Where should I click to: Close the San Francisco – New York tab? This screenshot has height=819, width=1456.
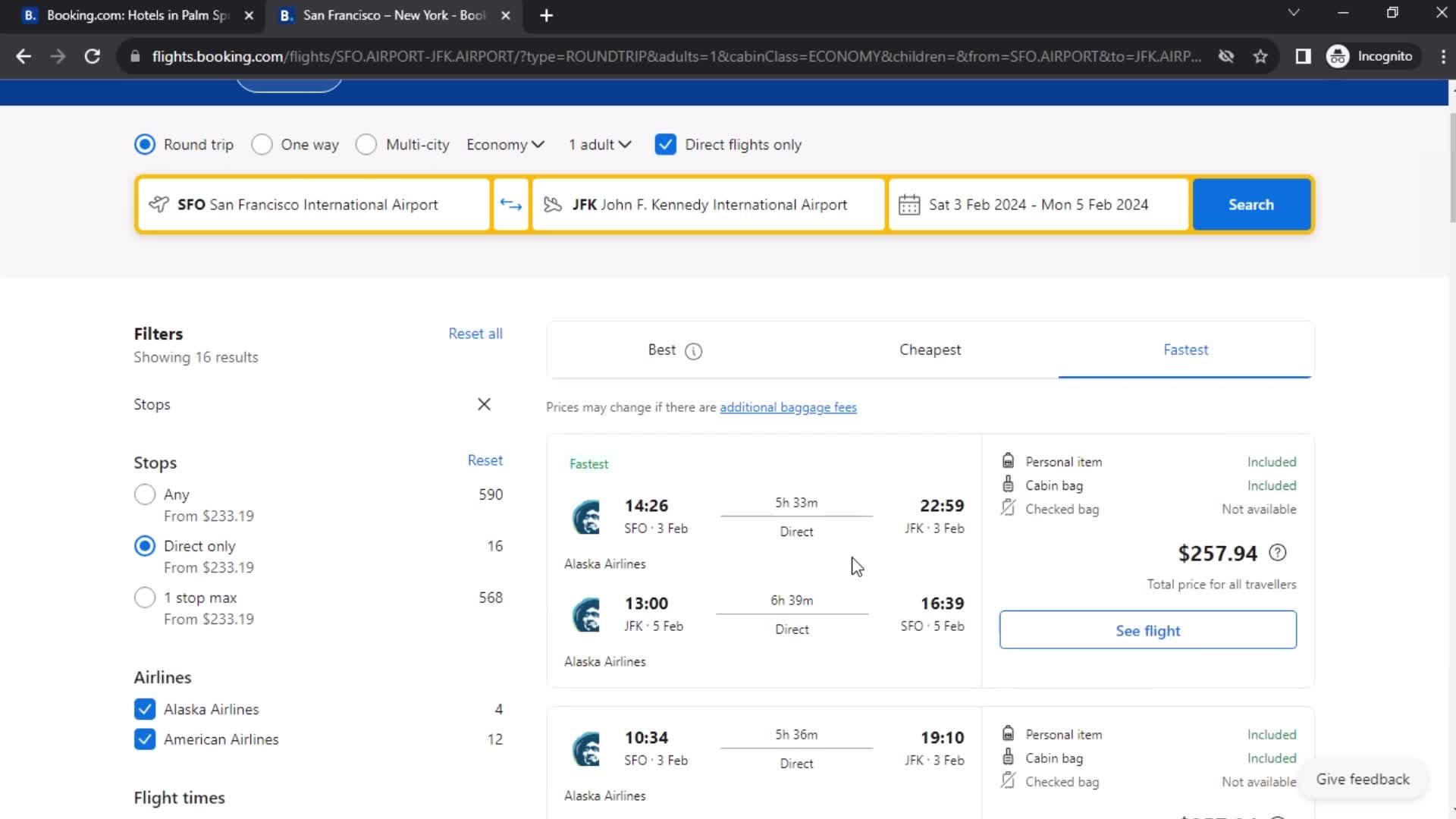(x=506, y=15)
